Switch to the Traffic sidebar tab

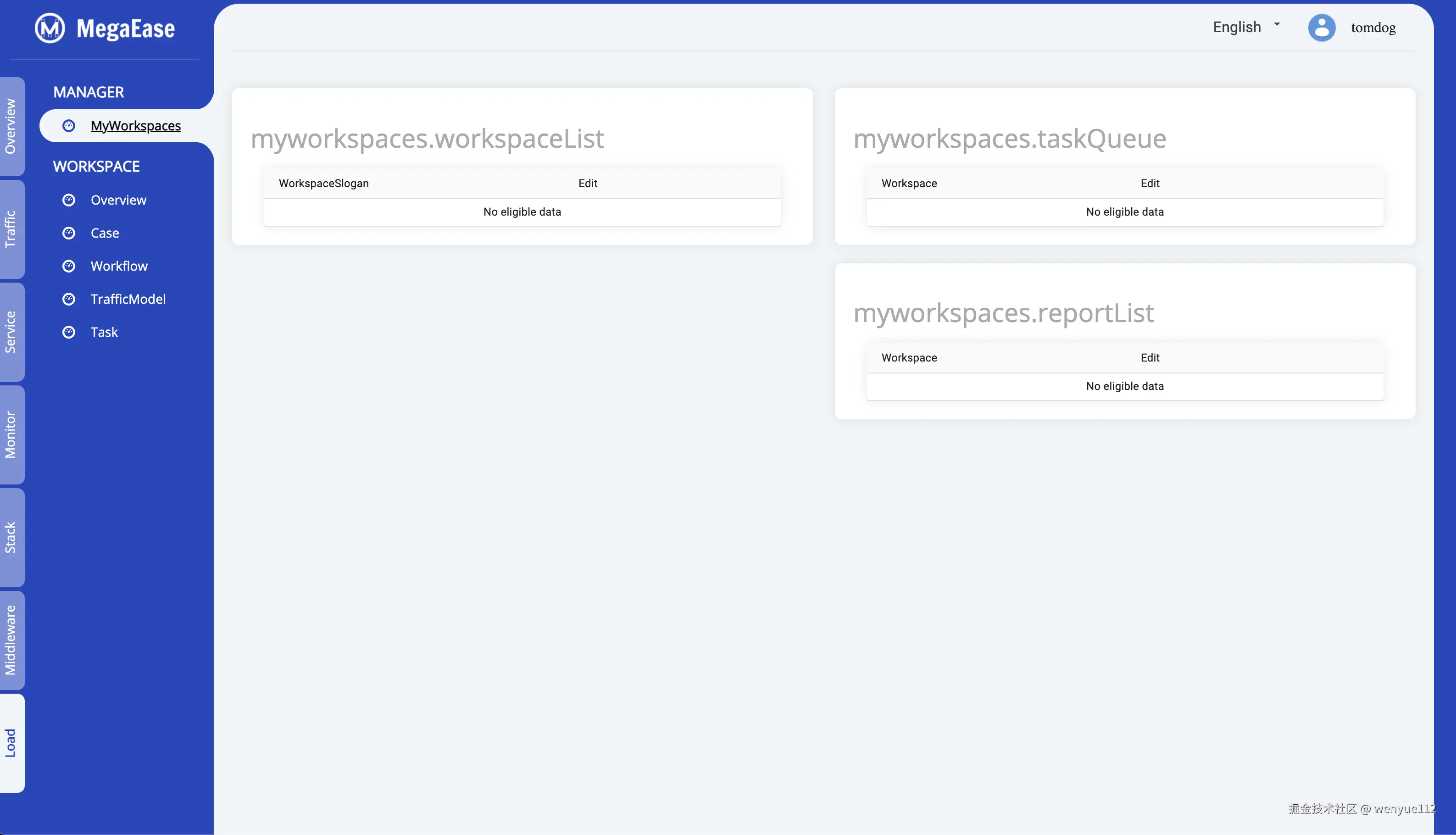[x=11, y=229]
